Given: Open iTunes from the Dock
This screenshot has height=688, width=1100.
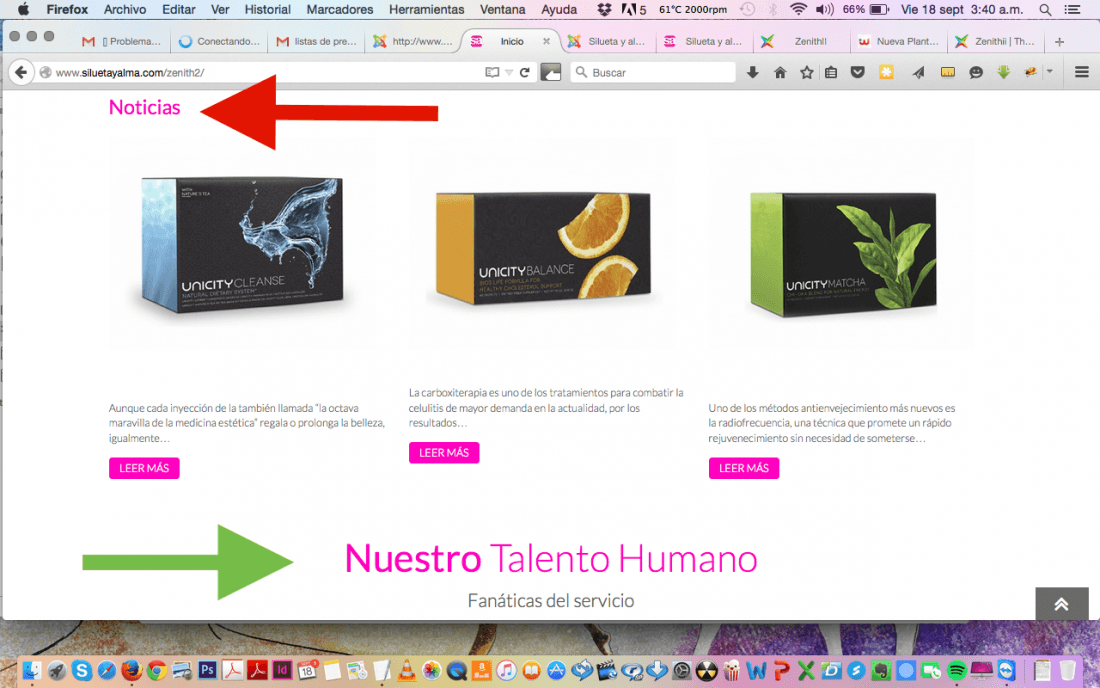Looking at the screenshot, I should pyautogui.click(x=506, y=670).
